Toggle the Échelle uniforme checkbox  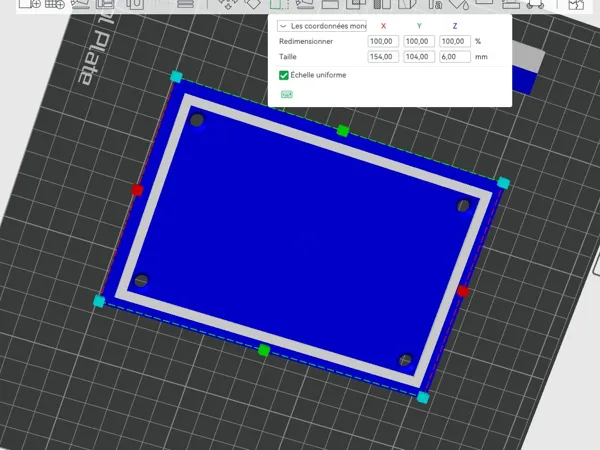tap(284, 75)
